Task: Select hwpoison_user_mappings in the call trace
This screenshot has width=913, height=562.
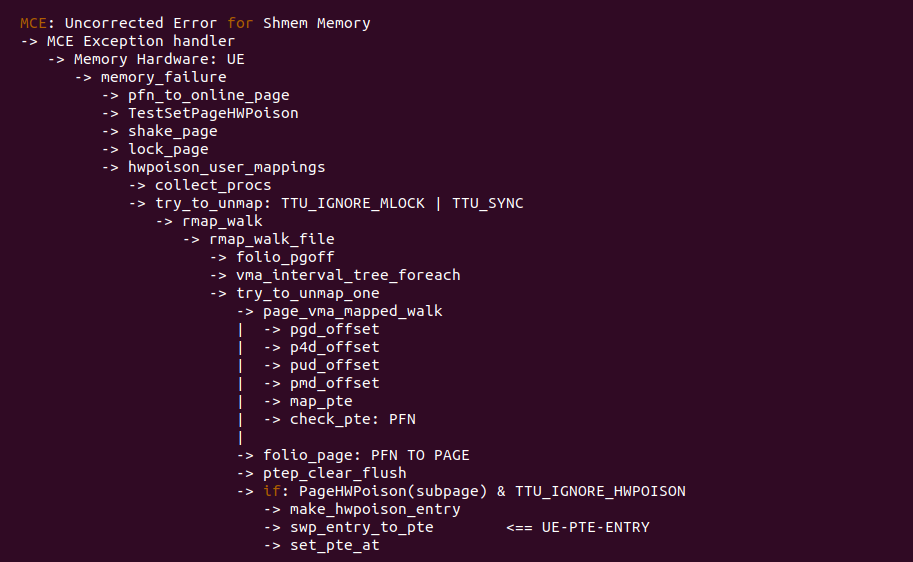Action: coord(226,167)
